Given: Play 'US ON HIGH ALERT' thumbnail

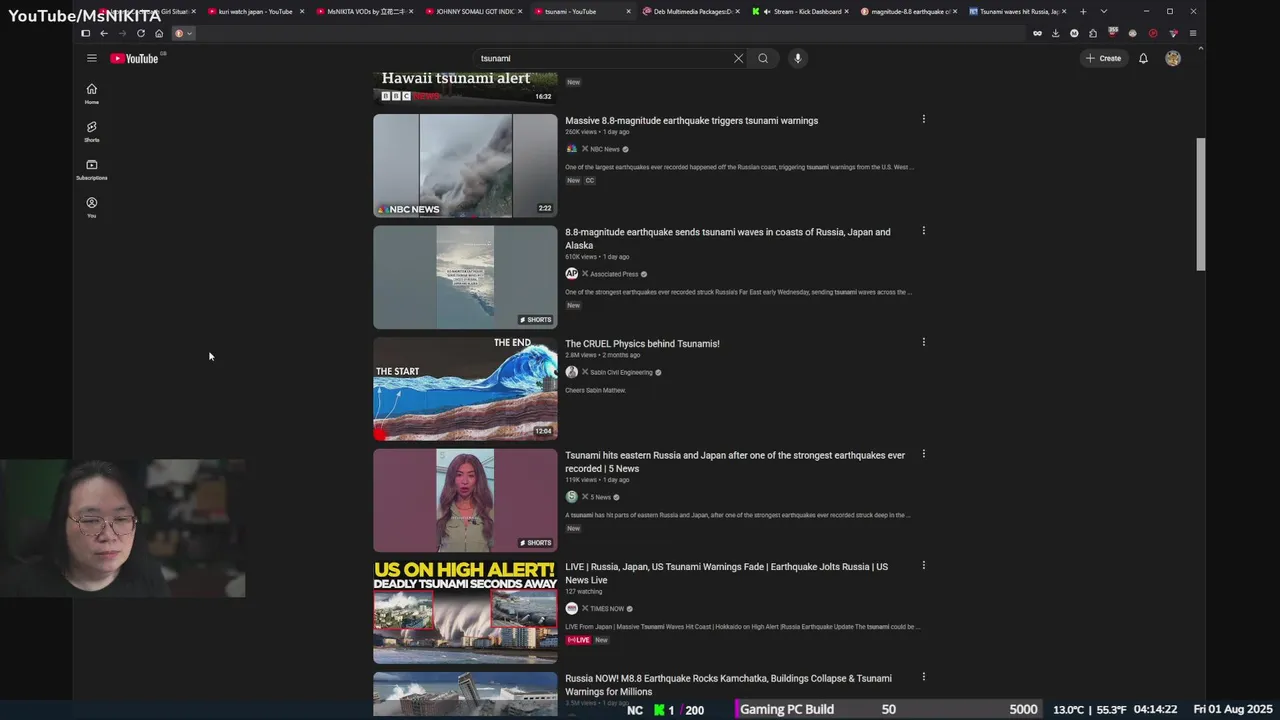Looking at the screenshot, I should coord(465,611).
